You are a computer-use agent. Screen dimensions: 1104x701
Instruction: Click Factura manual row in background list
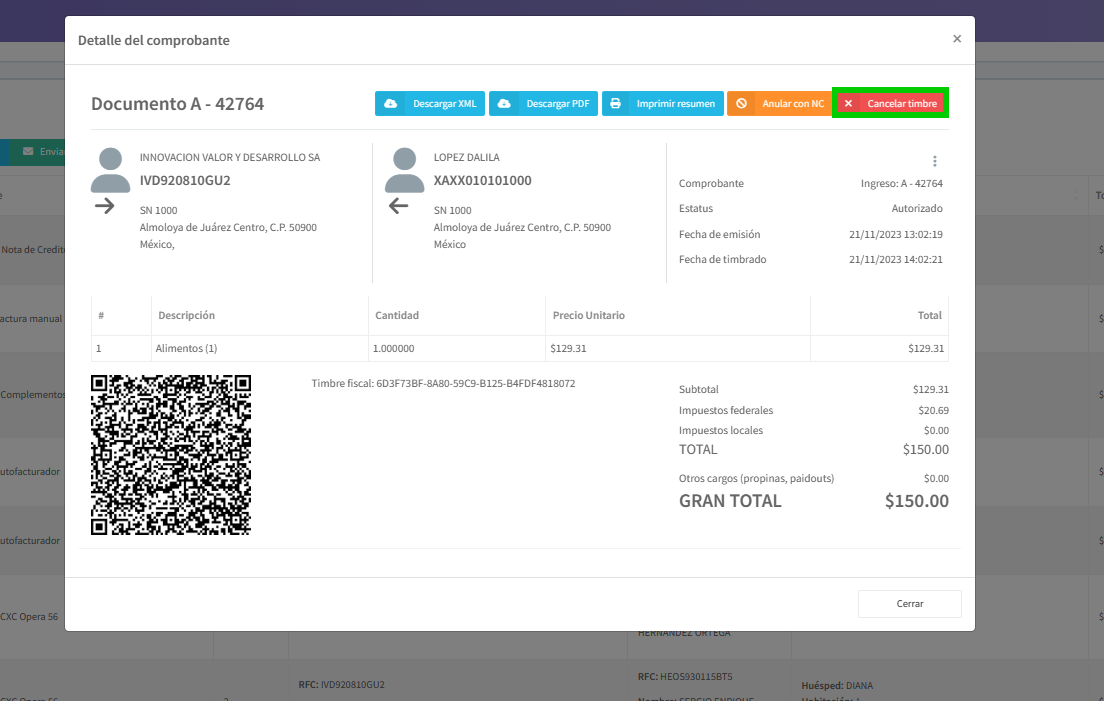tap(31, 319)
